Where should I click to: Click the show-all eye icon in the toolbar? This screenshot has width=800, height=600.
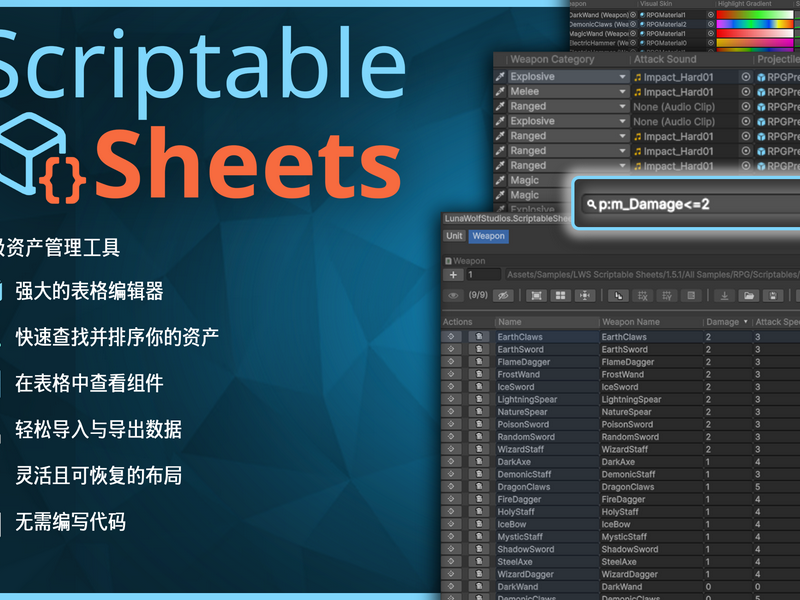pyautogui.click(x=453, y=295)
